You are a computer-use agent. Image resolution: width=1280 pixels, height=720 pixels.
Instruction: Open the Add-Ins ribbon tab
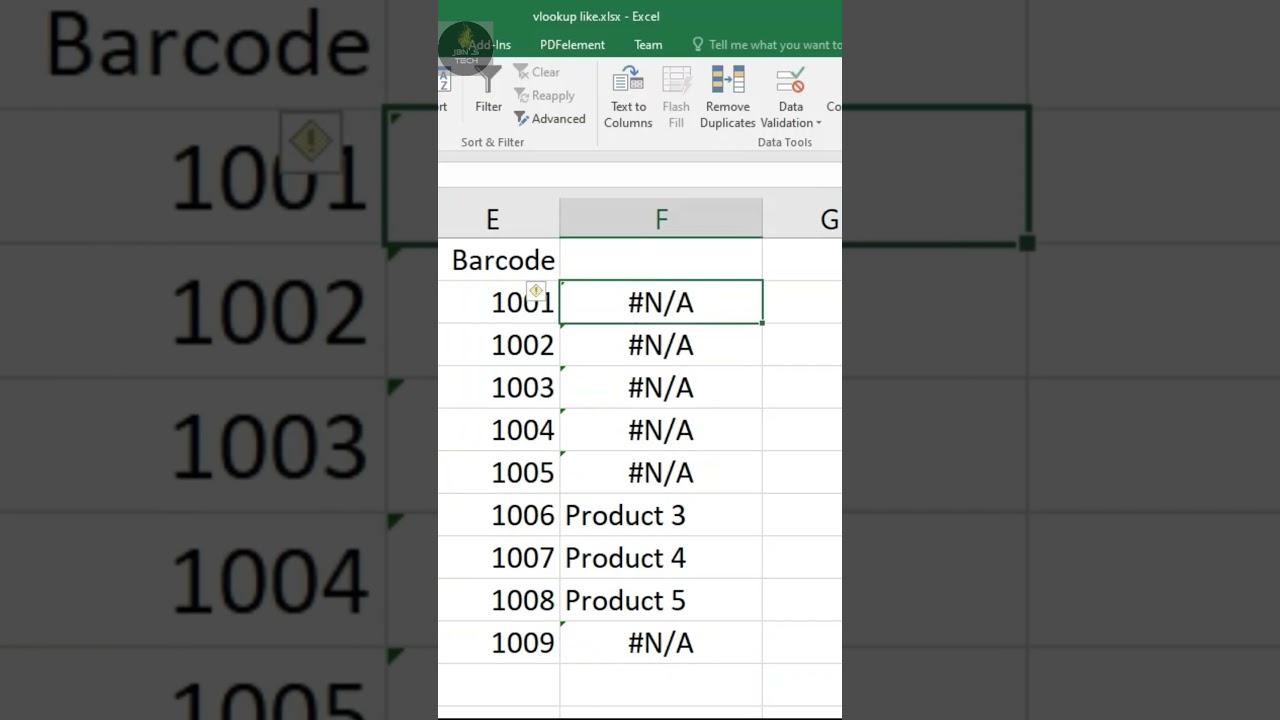point(490,45)
